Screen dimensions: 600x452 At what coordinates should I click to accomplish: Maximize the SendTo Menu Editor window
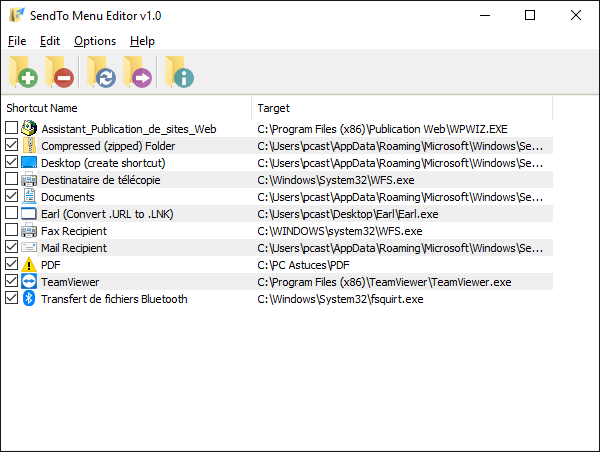click(530, 15)
